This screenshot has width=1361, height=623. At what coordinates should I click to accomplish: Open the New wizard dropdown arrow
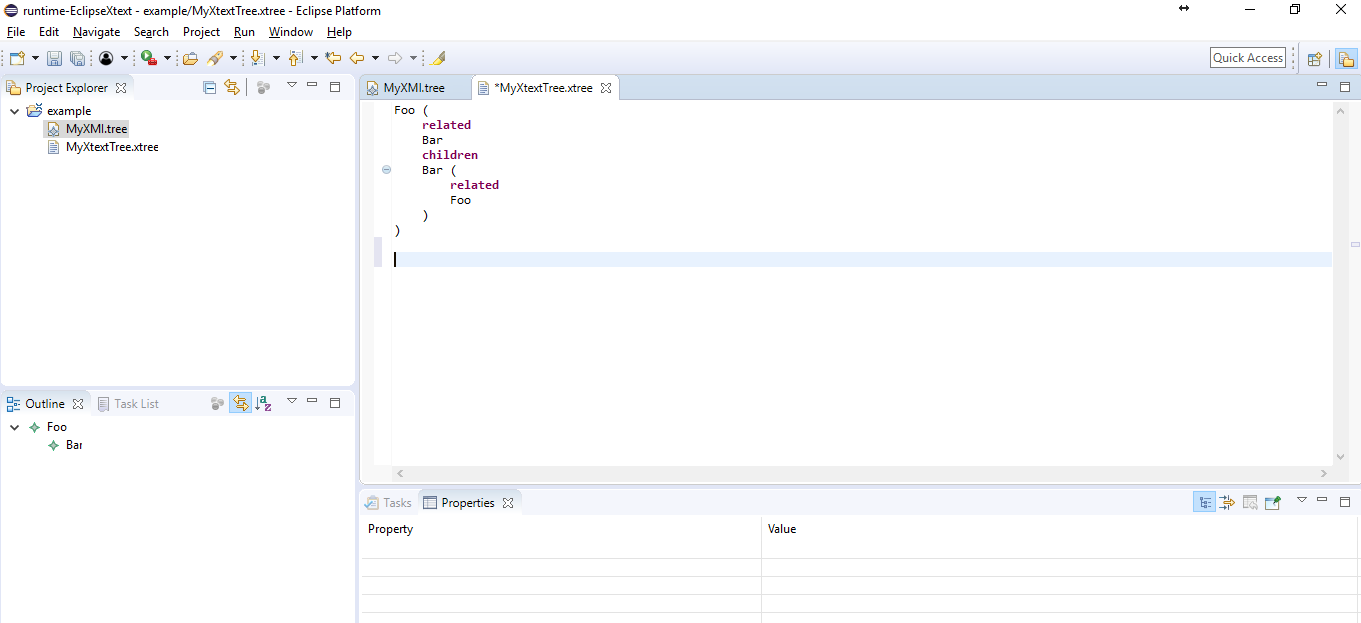35,58
